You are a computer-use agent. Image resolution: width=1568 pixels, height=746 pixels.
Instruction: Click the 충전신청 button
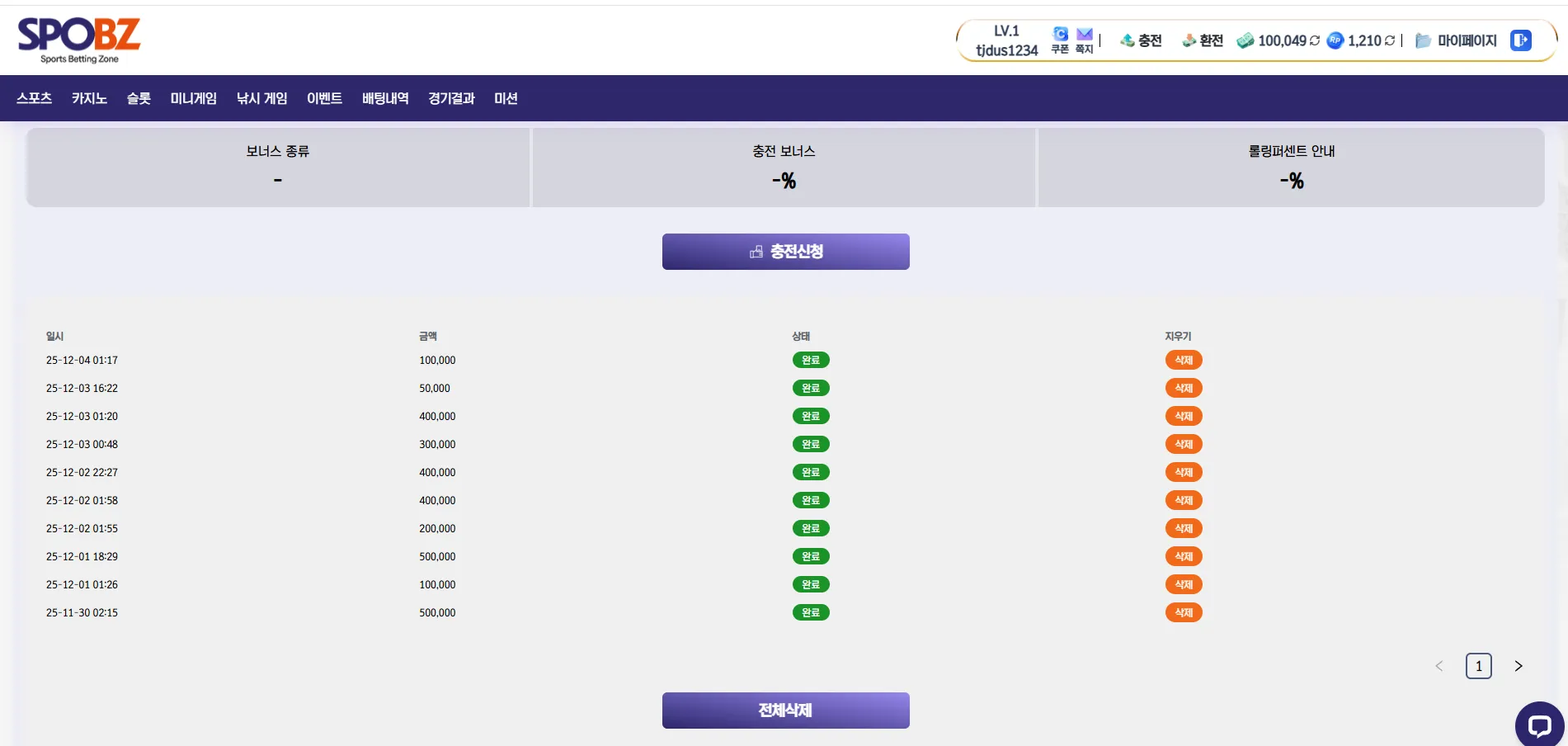[x=786, y=252]
